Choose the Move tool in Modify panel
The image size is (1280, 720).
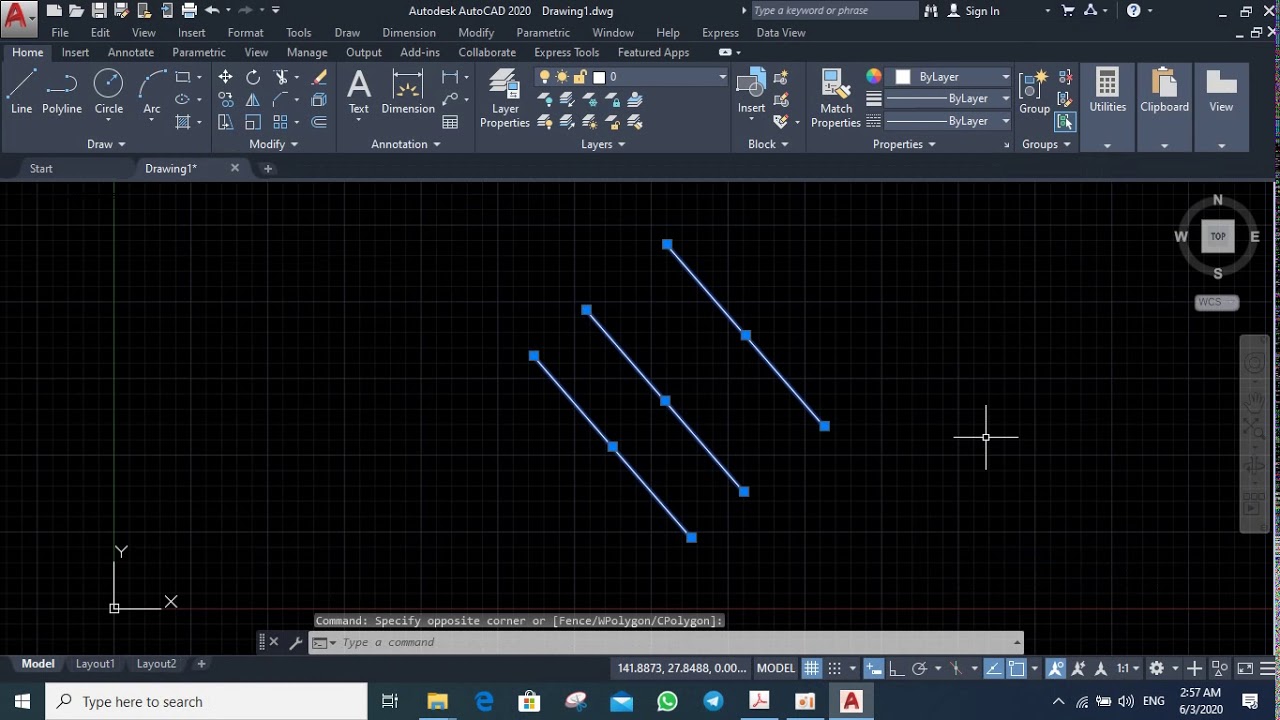pos(225,77)
